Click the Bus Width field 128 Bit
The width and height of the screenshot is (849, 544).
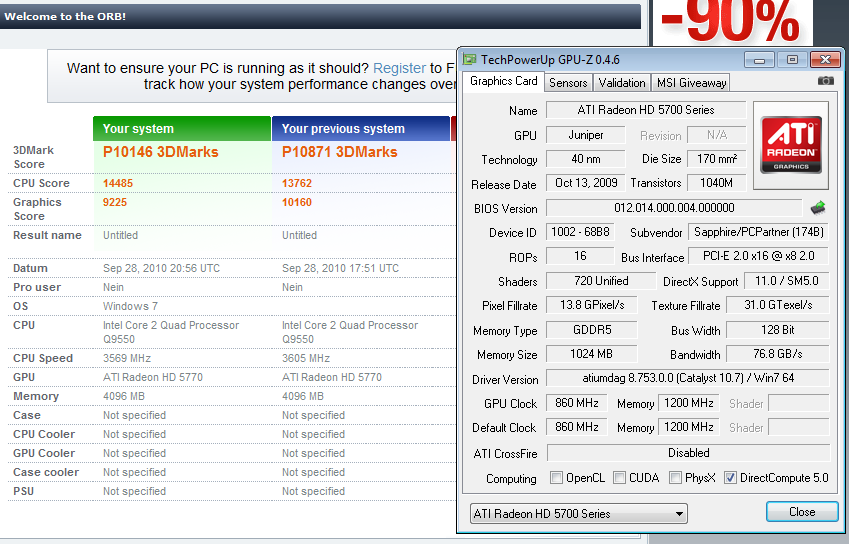tap(778, 330)
